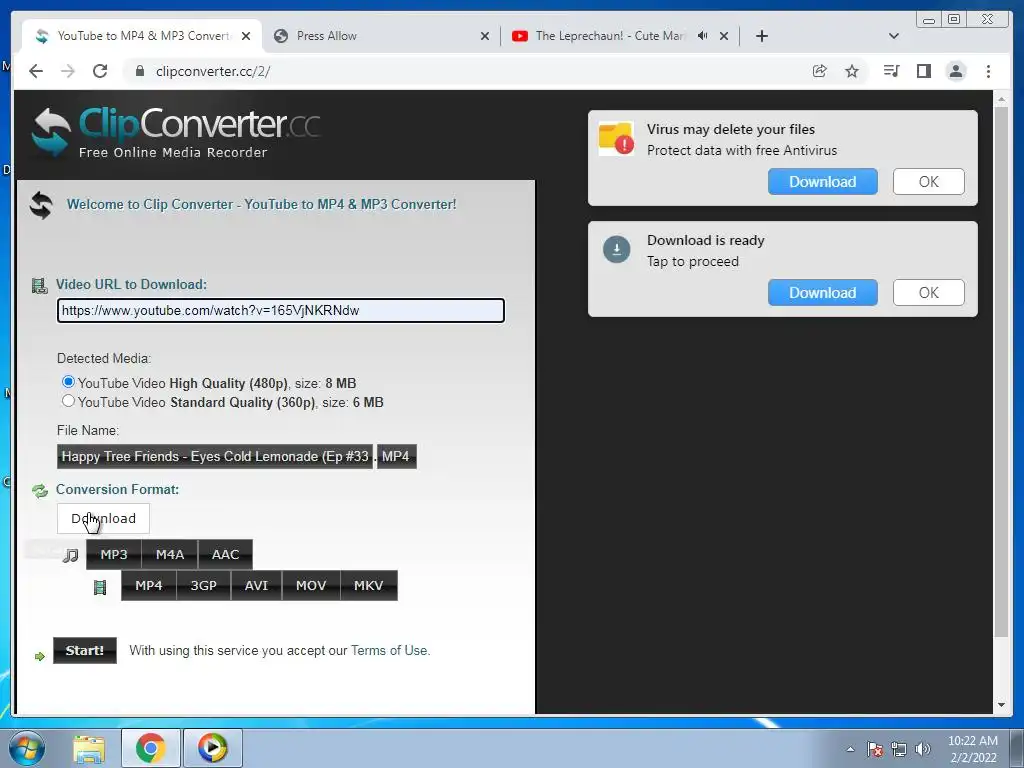This screenshot has width=1024, height=768.
Task: Click Download in Download is ready popup
Action: (x=823, y=293)
